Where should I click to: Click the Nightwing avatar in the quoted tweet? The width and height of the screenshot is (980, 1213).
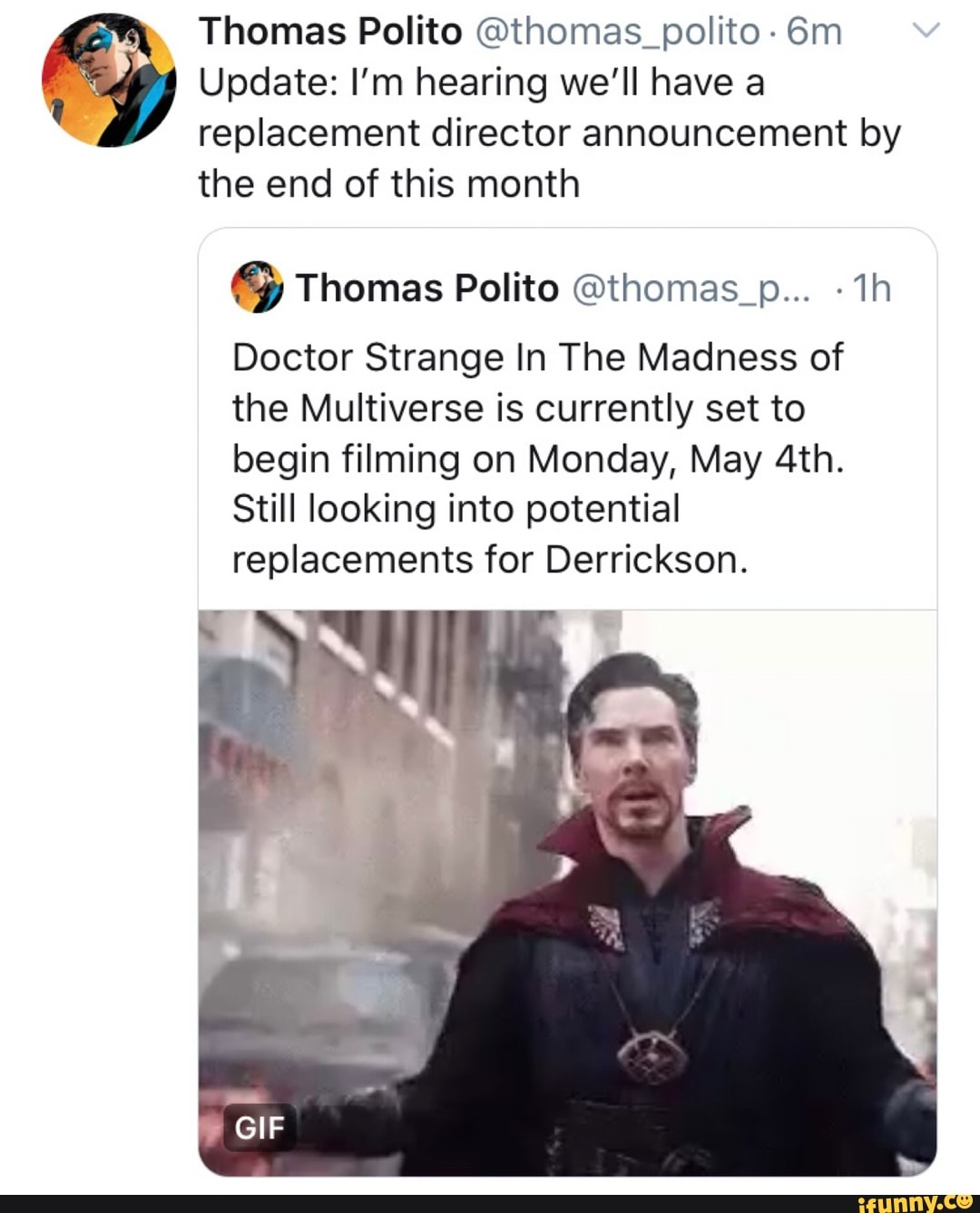point(259,288)
